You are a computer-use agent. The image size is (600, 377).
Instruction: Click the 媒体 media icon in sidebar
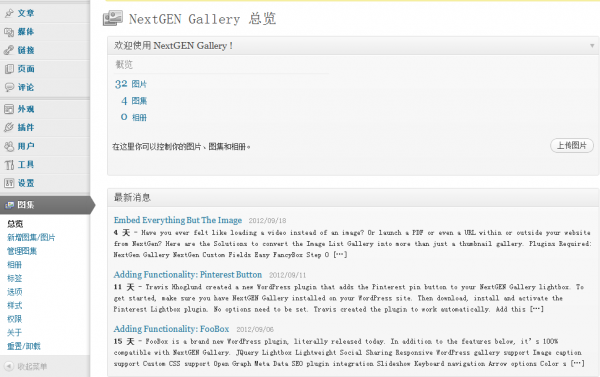coord(9,32)
